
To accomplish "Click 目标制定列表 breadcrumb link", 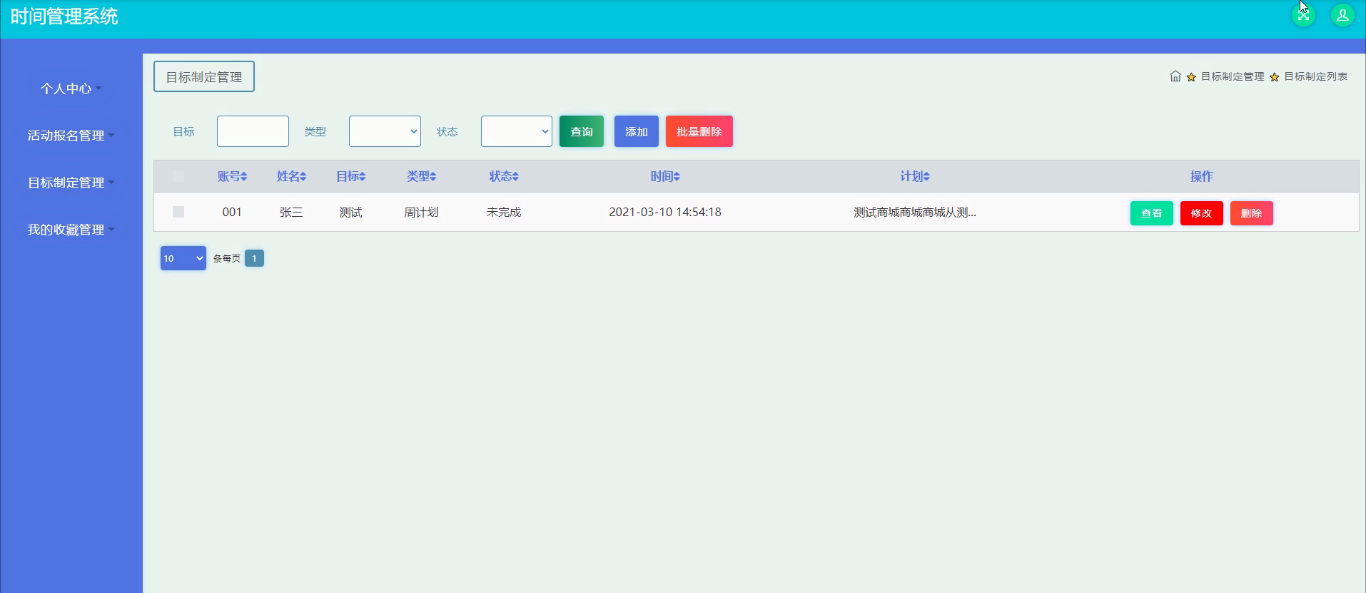I will pos(1315,77).
